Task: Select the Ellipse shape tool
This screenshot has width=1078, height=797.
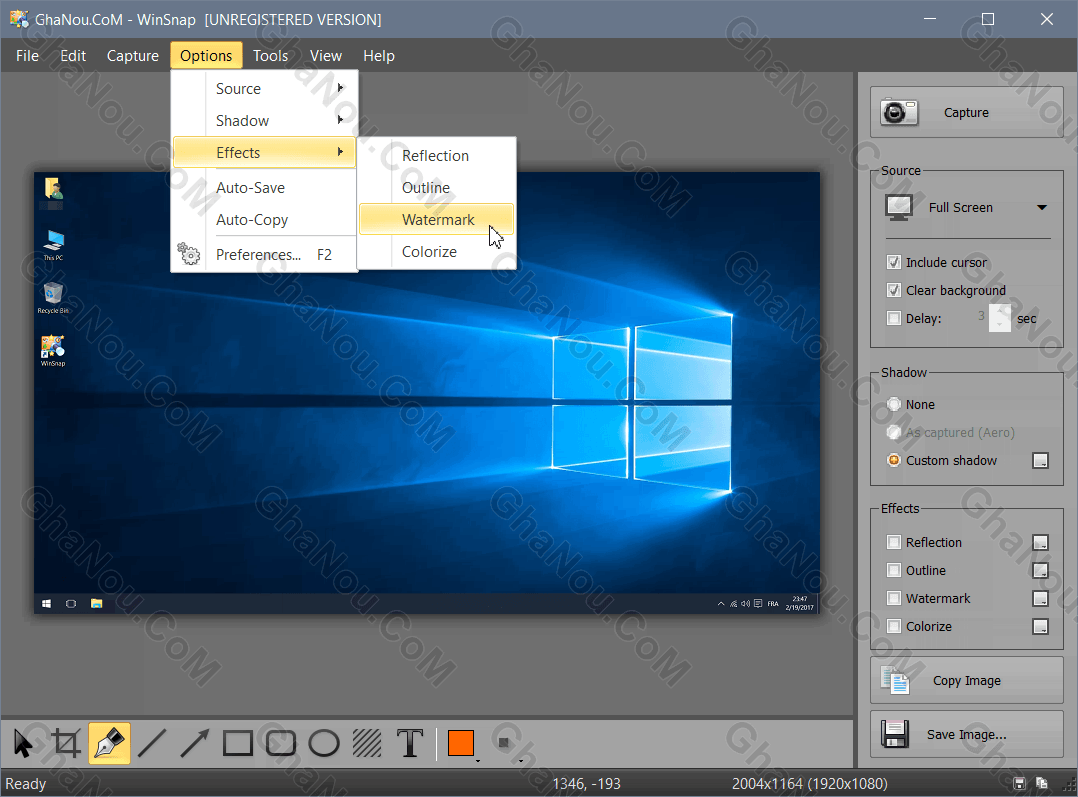Action: [x=324, y=743]
